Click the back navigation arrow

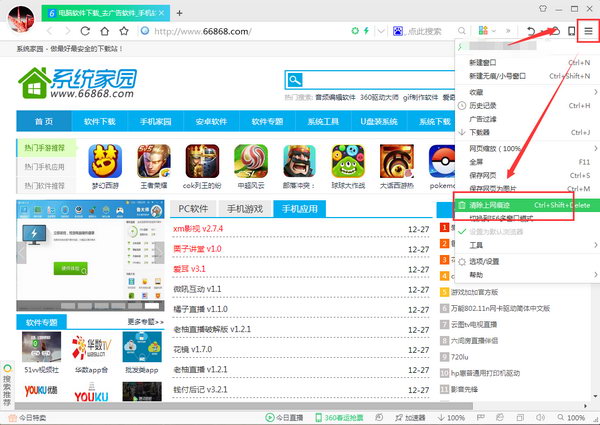pos(49,31)
